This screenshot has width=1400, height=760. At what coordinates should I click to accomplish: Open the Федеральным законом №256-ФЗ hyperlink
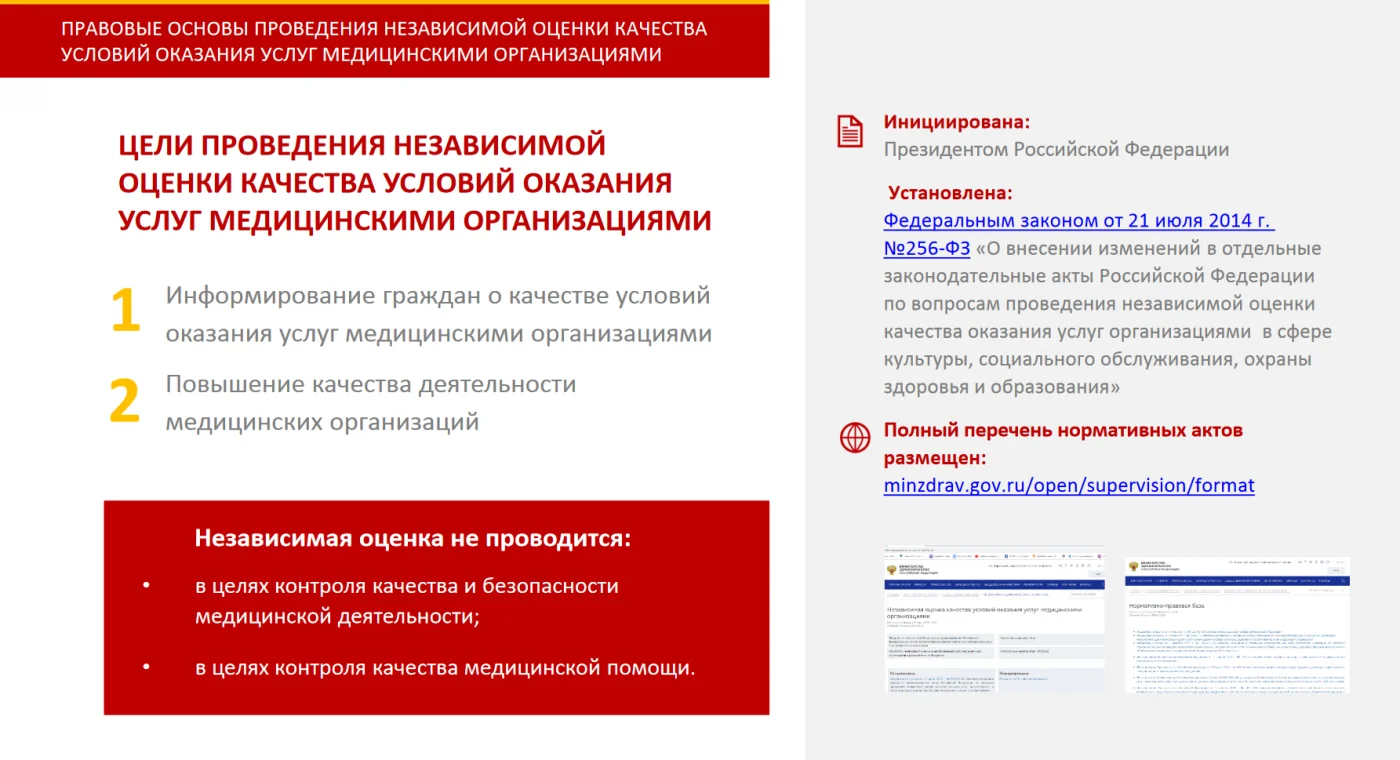tap(1078, 221)
